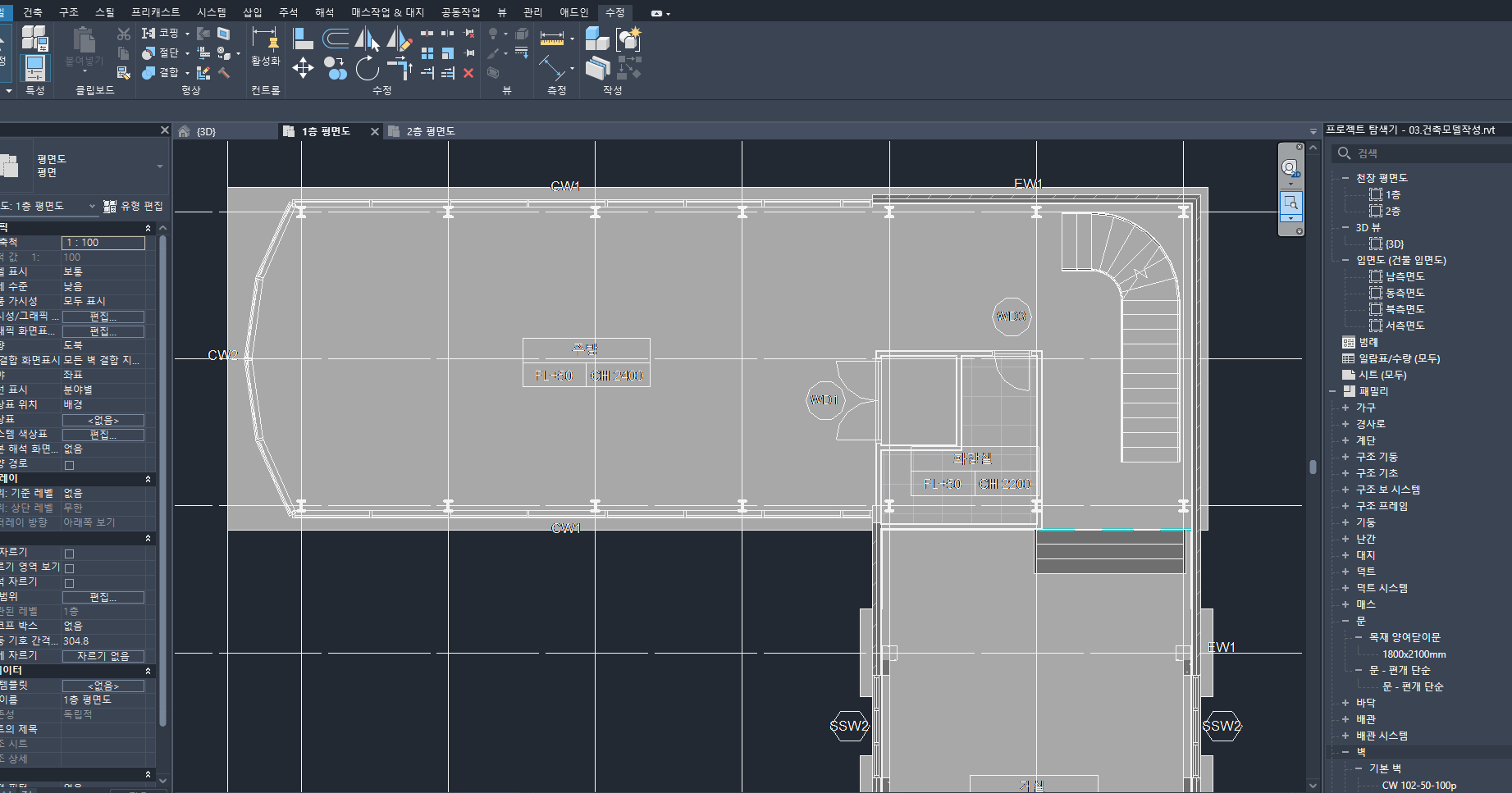This screenshot has height=793, width=1512.
Task: Select the Move tool in the Modify panel
Action: pos(303,67)
